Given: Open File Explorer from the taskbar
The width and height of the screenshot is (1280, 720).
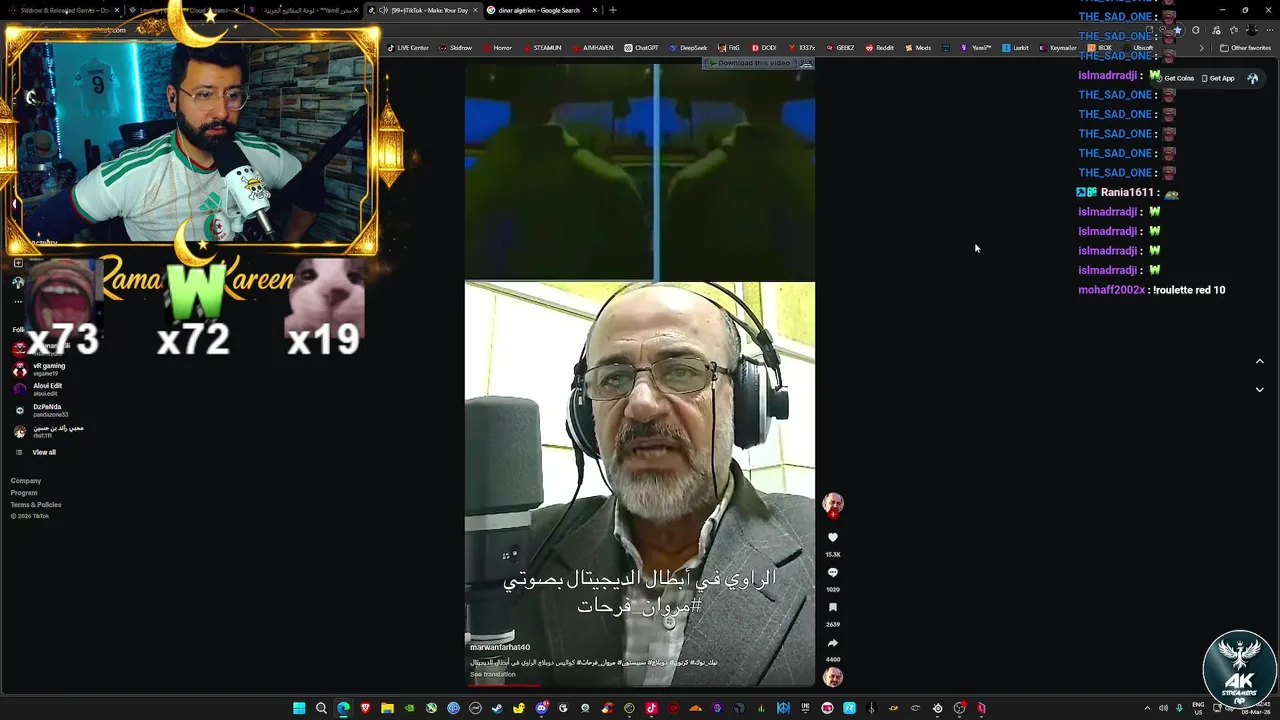Looking at the screenshot, I should [387, 708].
